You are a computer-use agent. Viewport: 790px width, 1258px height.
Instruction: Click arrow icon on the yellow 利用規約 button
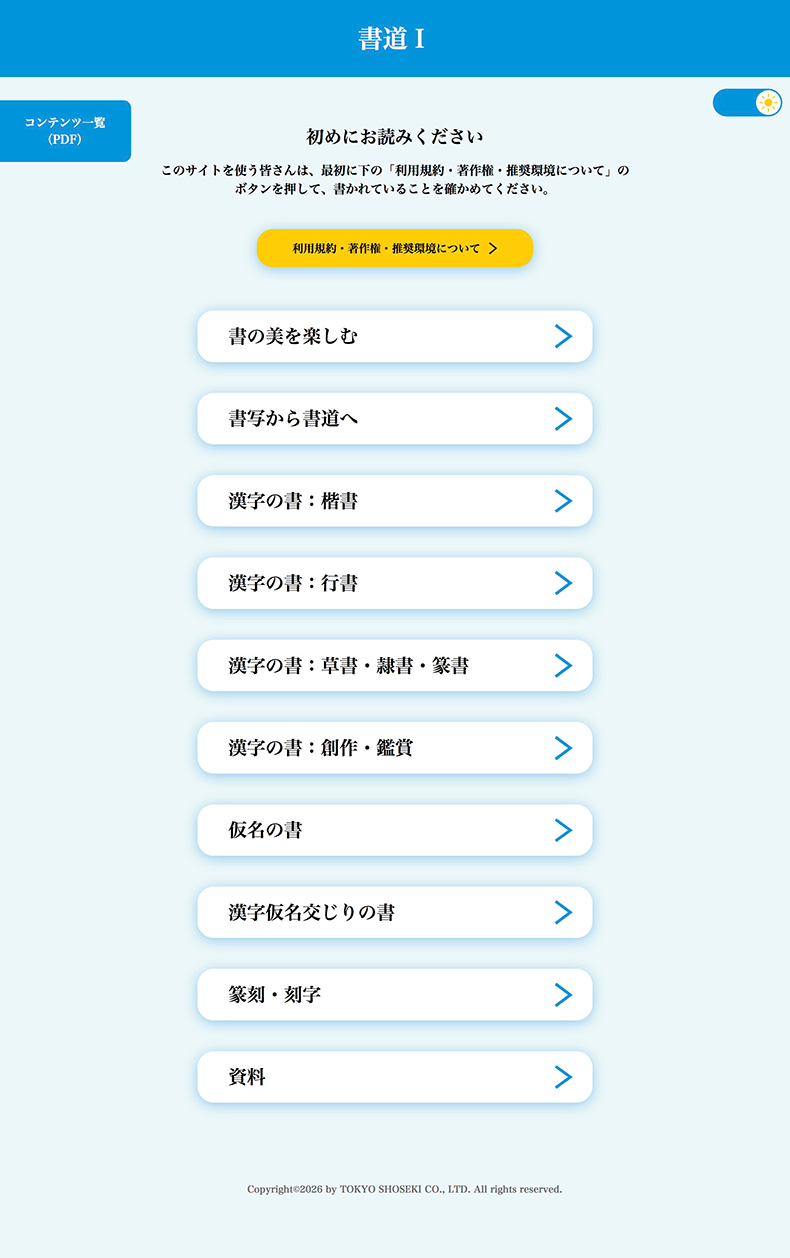(x=493, y=248)
